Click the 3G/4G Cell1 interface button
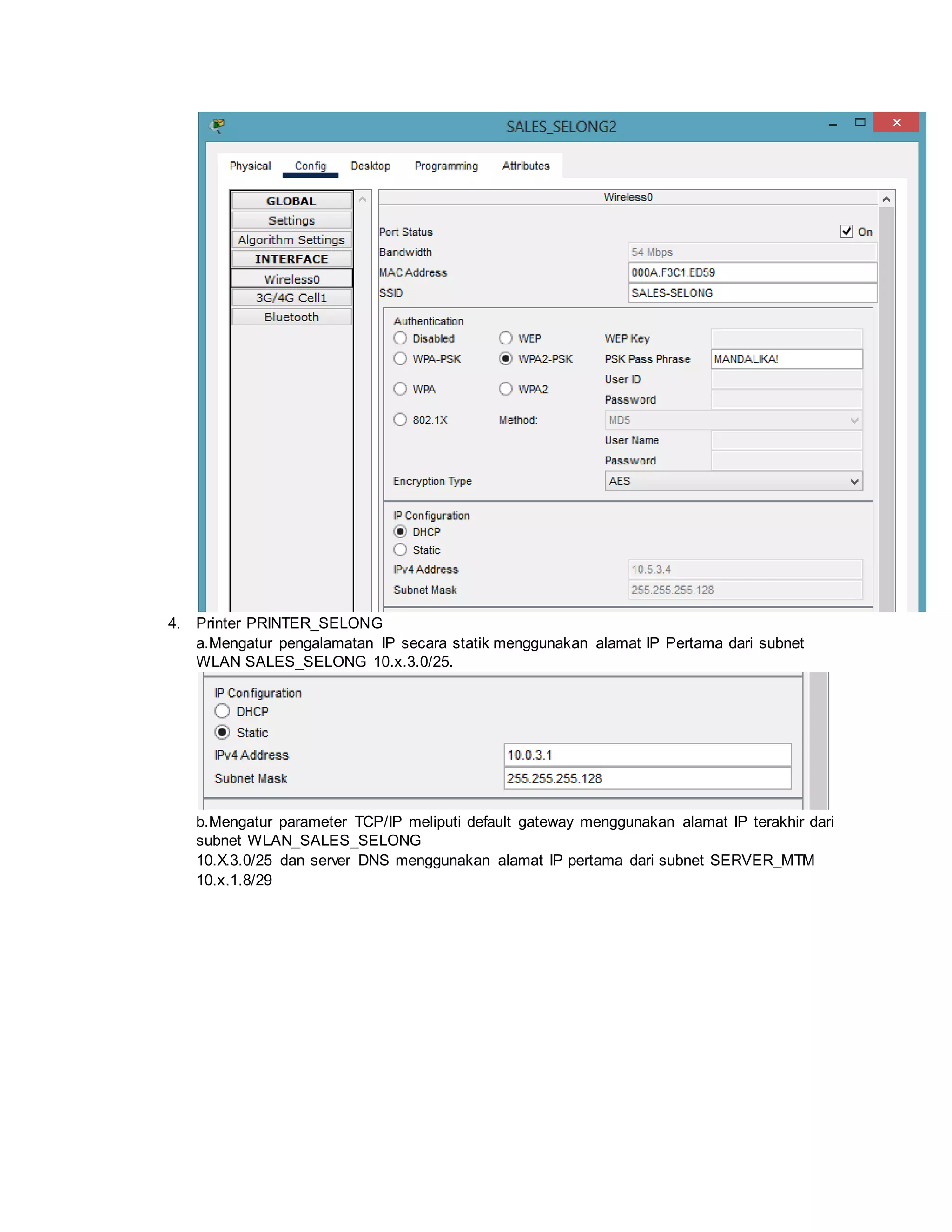952x1232 pixels. [291, 298]
